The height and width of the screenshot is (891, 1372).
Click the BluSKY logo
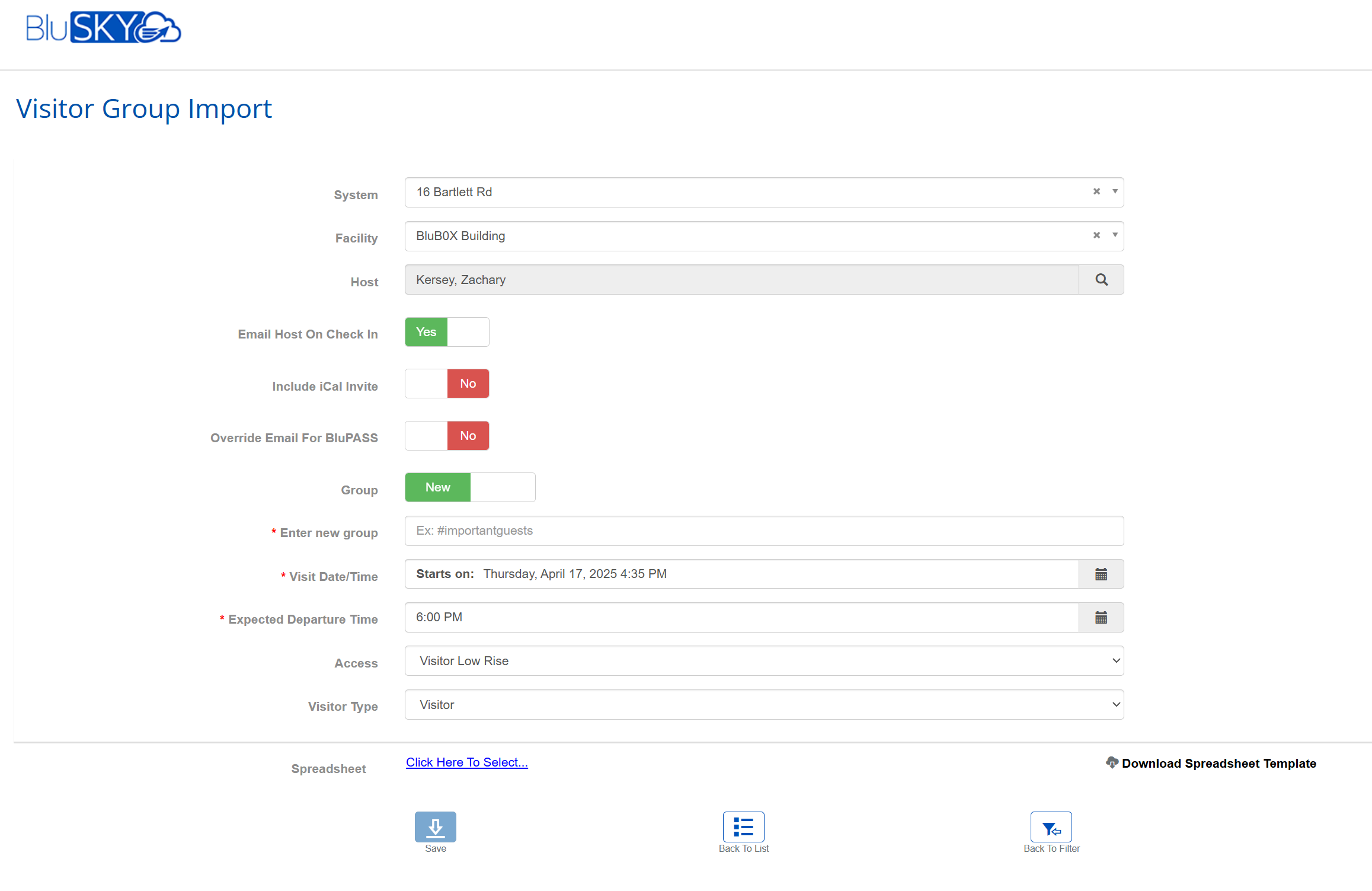[103, 27]
